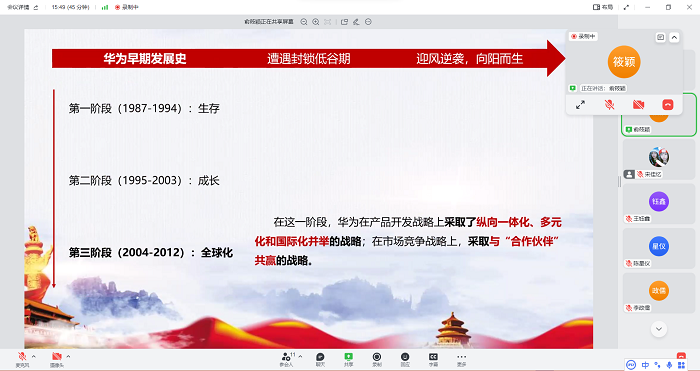Click the record button (录制)
700x371 pixels.
pos(377,359)
